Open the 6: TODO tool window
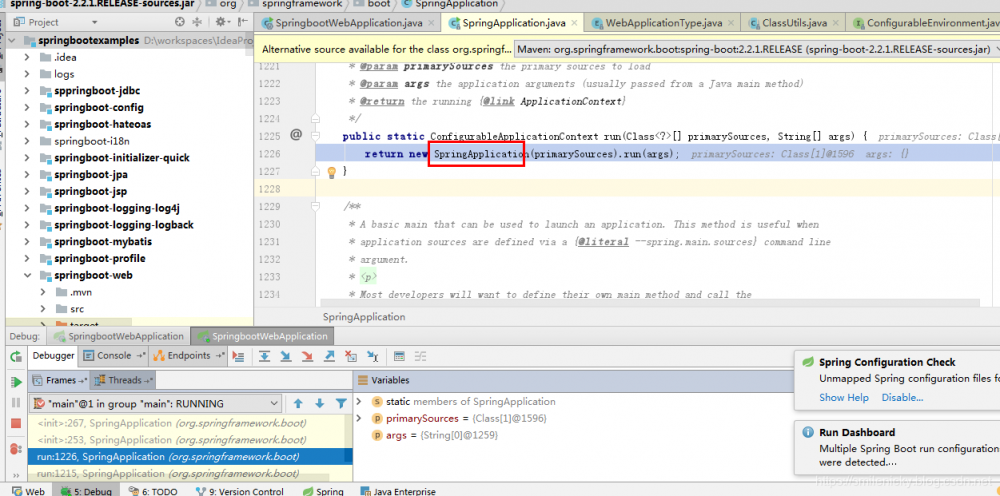 click(x=152, y=492)
